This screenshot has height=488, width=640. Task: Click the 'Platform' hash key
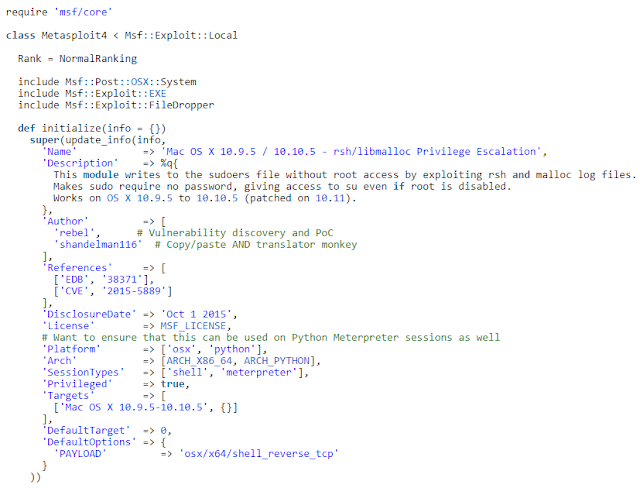click(x=71, y=349)
